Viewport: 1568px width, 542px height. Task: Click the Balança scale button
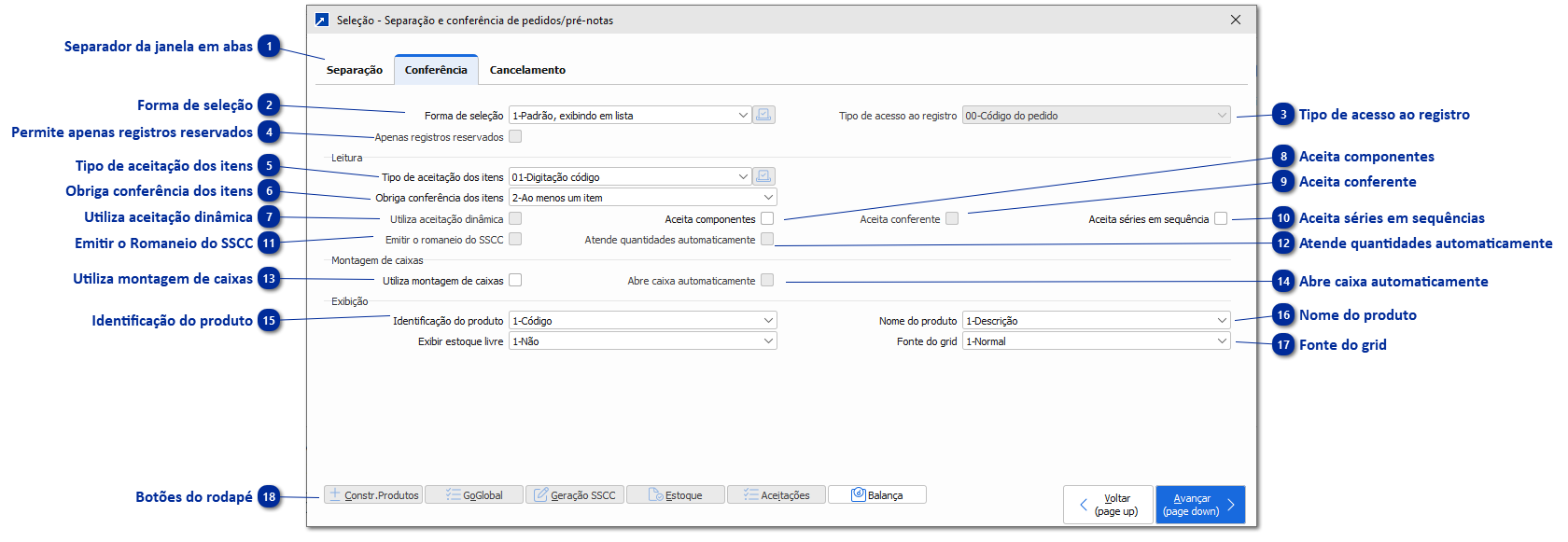pyautogui.click(x=877, y=495)
